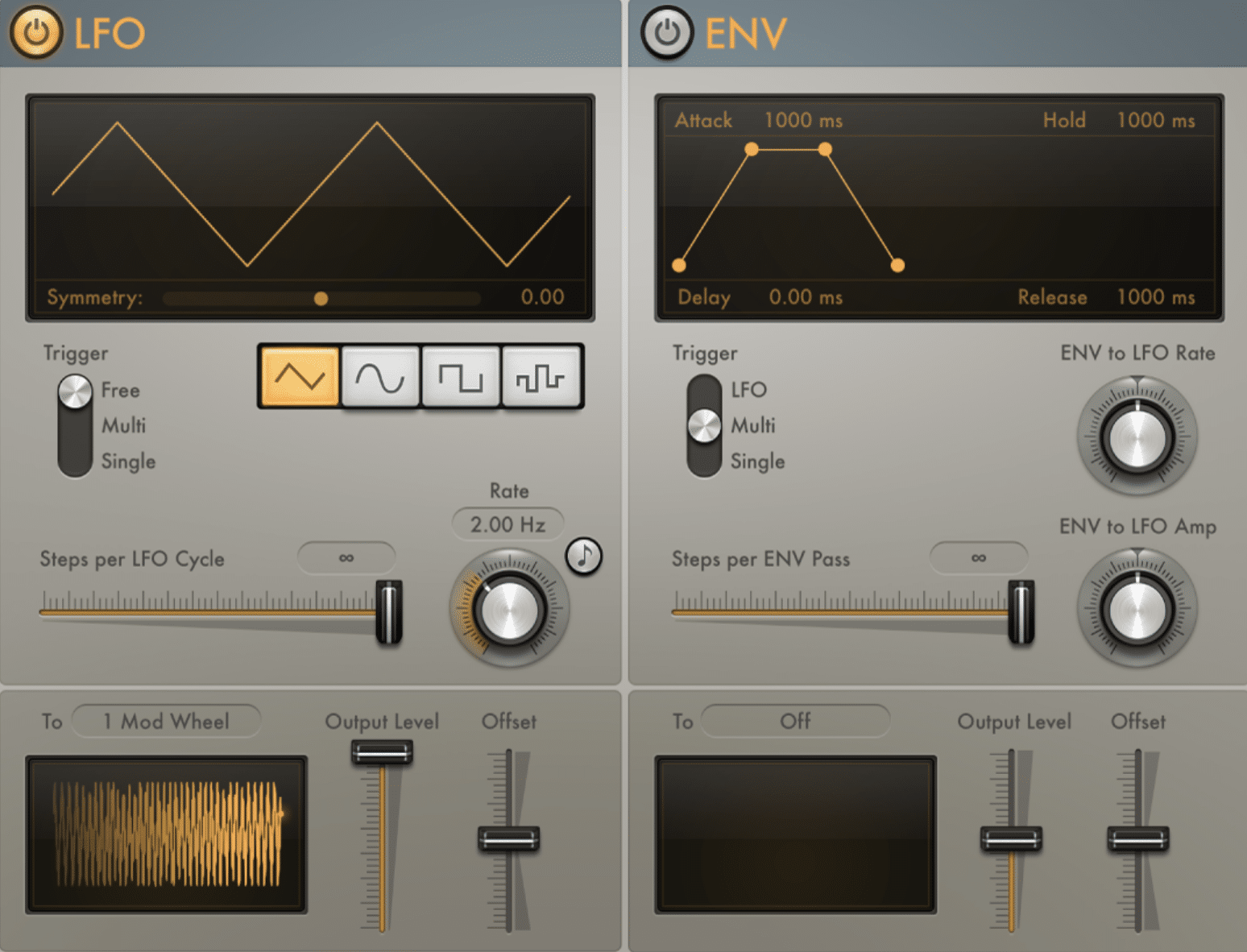This screenshot has height=952, width=1247.
Task: Open the ENV 'To' Off target menu
Action: tap(795, 721)
